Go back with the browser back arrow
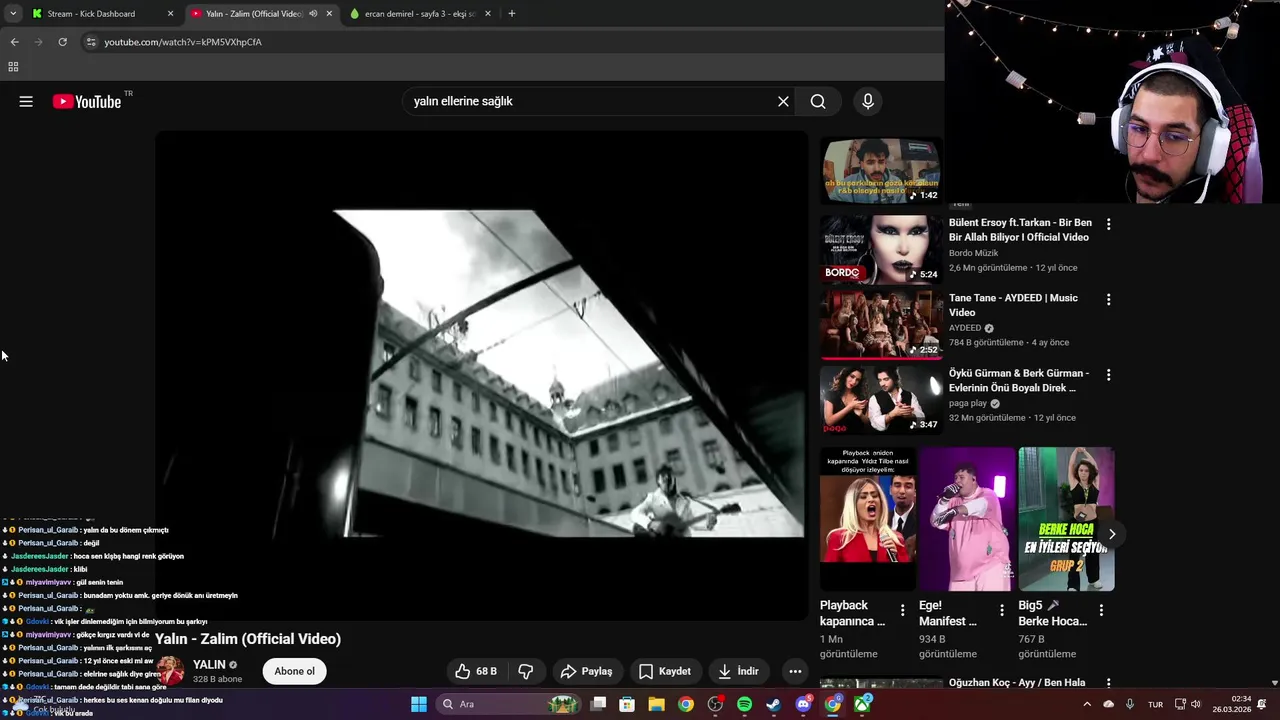1280x720 pixels. (14, 42)
